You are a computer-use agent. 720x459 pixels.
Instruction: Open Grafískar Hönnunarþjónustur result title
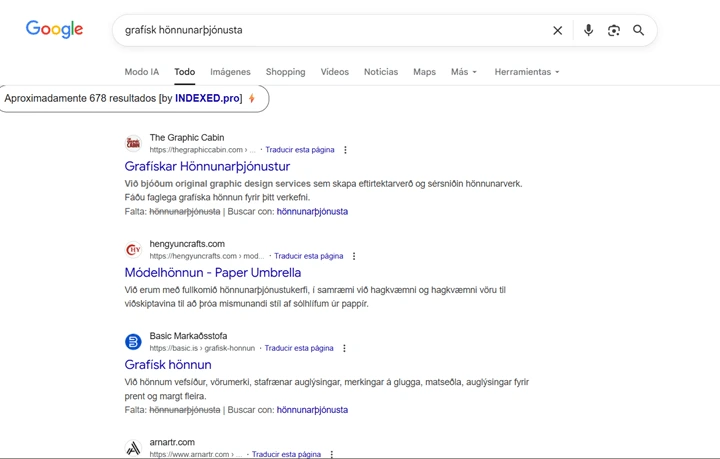pyautogui.click(x=207, y=166)
